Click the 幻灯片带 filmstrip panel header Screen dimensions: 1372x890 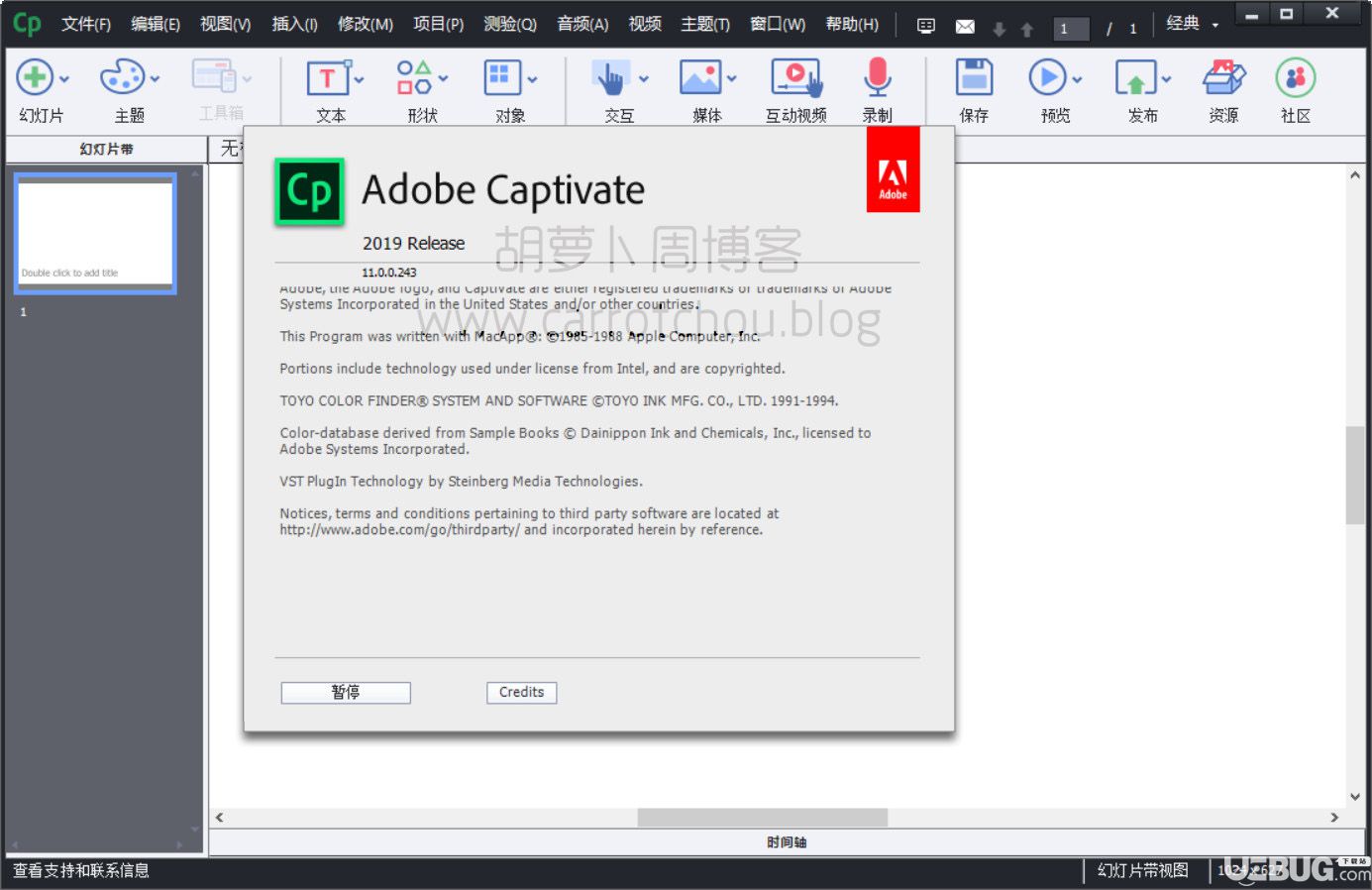pyautogui.click(x=106, y=149)
